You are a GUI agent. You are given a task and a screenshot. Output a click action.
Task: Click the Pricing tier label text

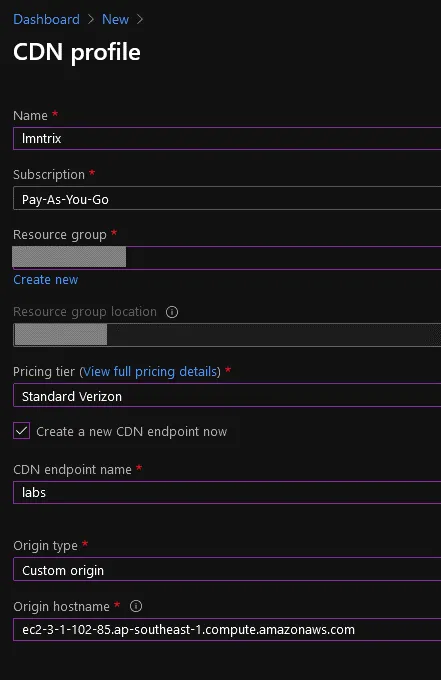pyautogui.click(x=44, y=372)
